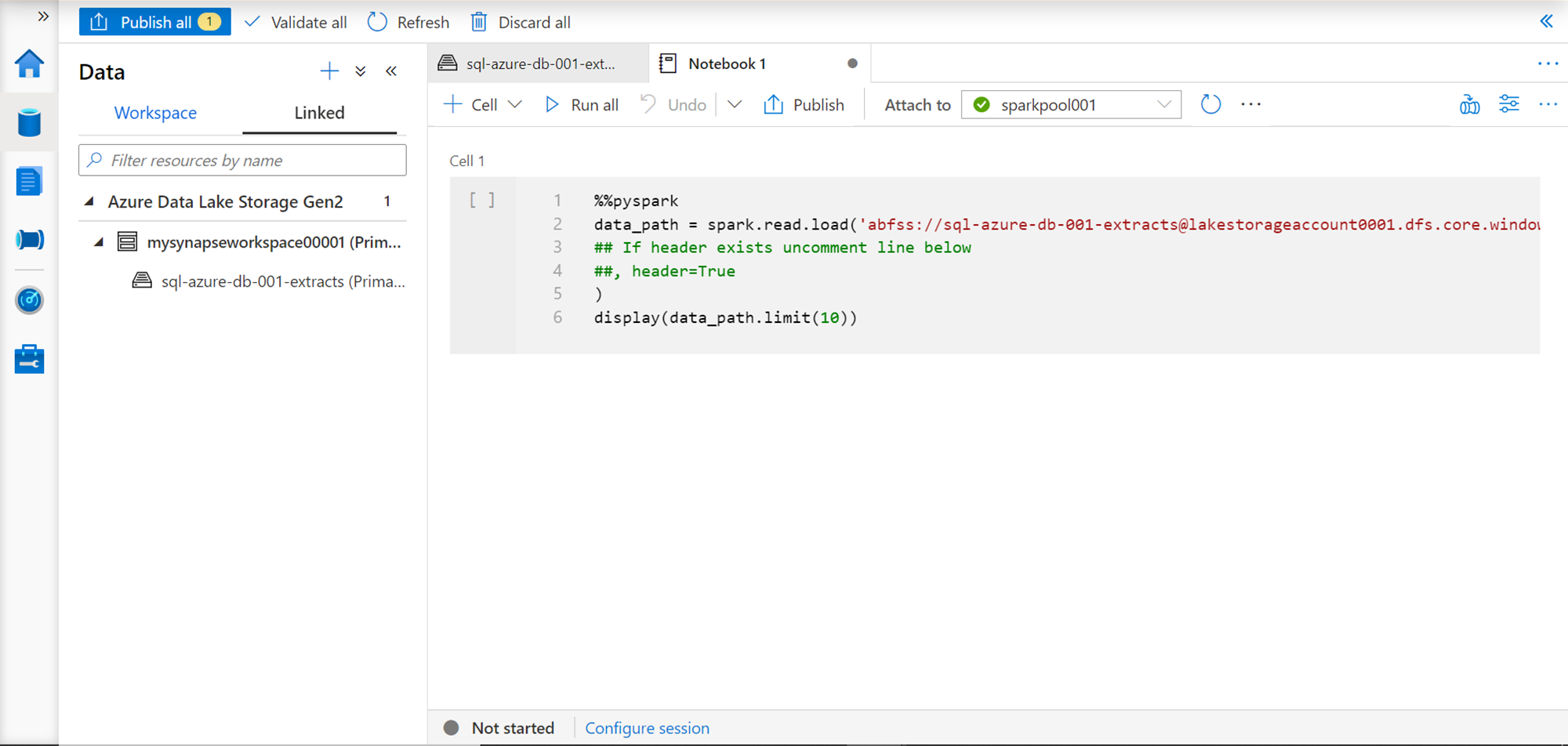
Task: Select the sql-azure-db-001-extracts container
Action: click(282, 281)
